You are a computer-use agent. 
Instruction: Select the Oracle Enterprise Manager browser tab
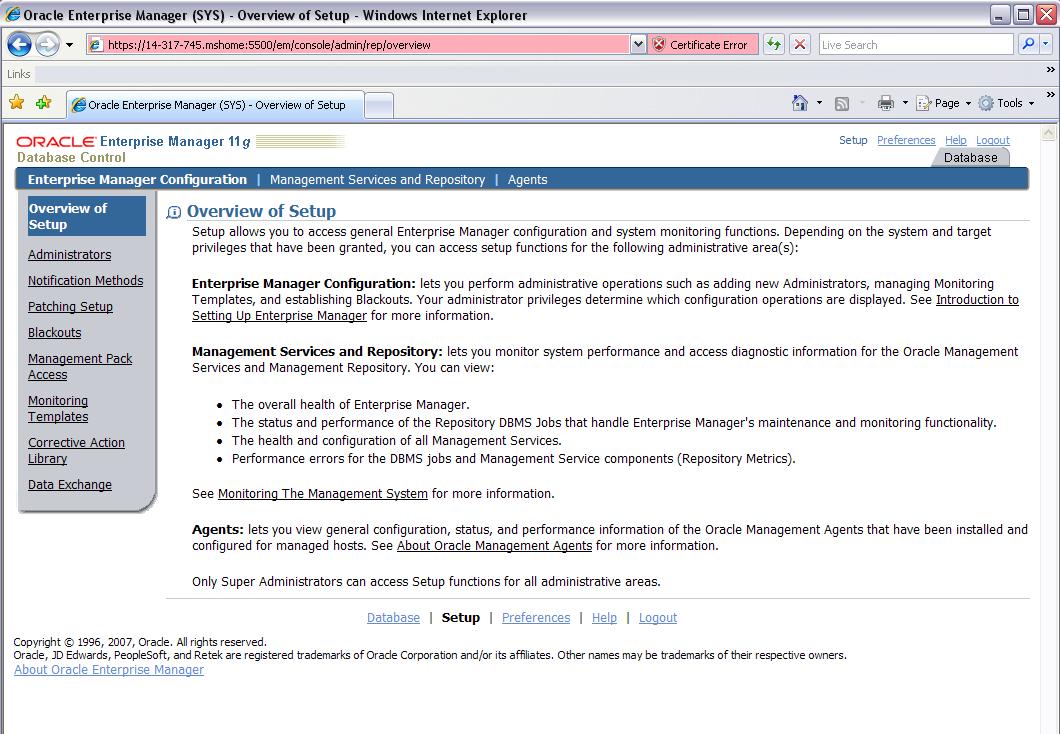coord(215,105)
